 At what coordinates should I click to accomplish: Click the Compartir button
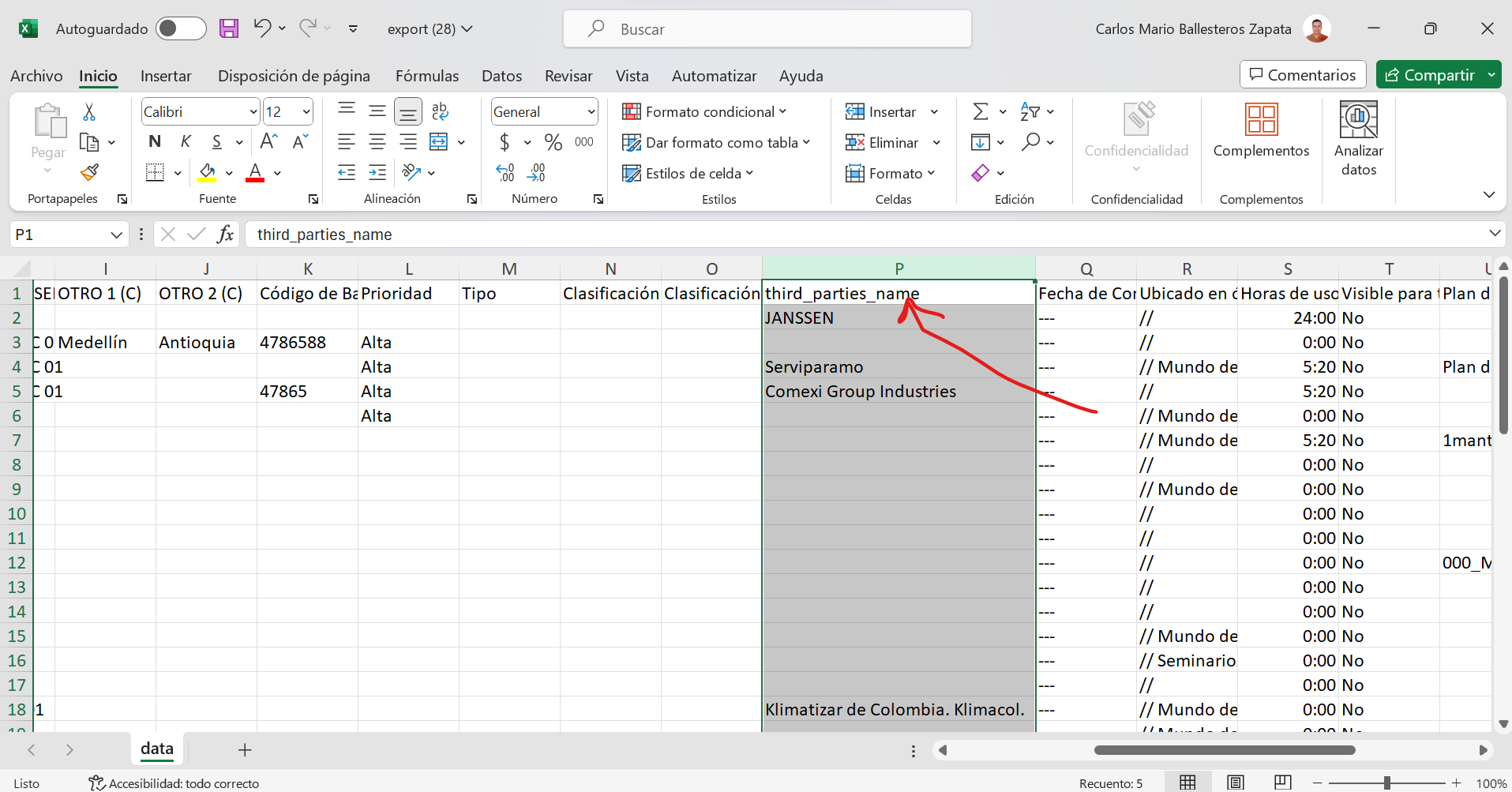1430,75
